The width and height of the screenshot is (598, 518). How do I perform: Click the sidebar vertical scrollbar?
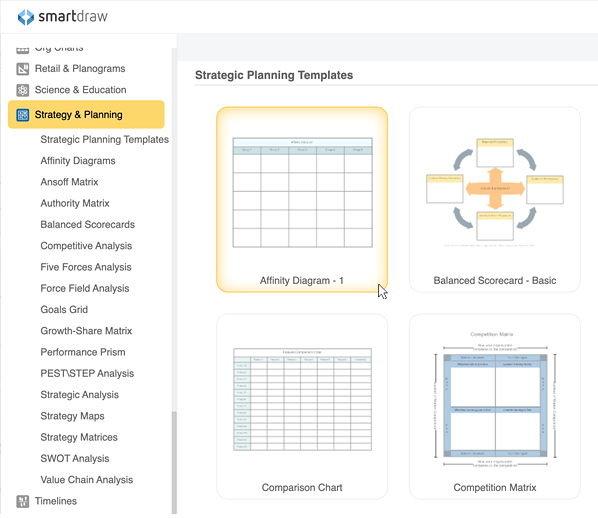pyautogui.click(x=174, y=463)
